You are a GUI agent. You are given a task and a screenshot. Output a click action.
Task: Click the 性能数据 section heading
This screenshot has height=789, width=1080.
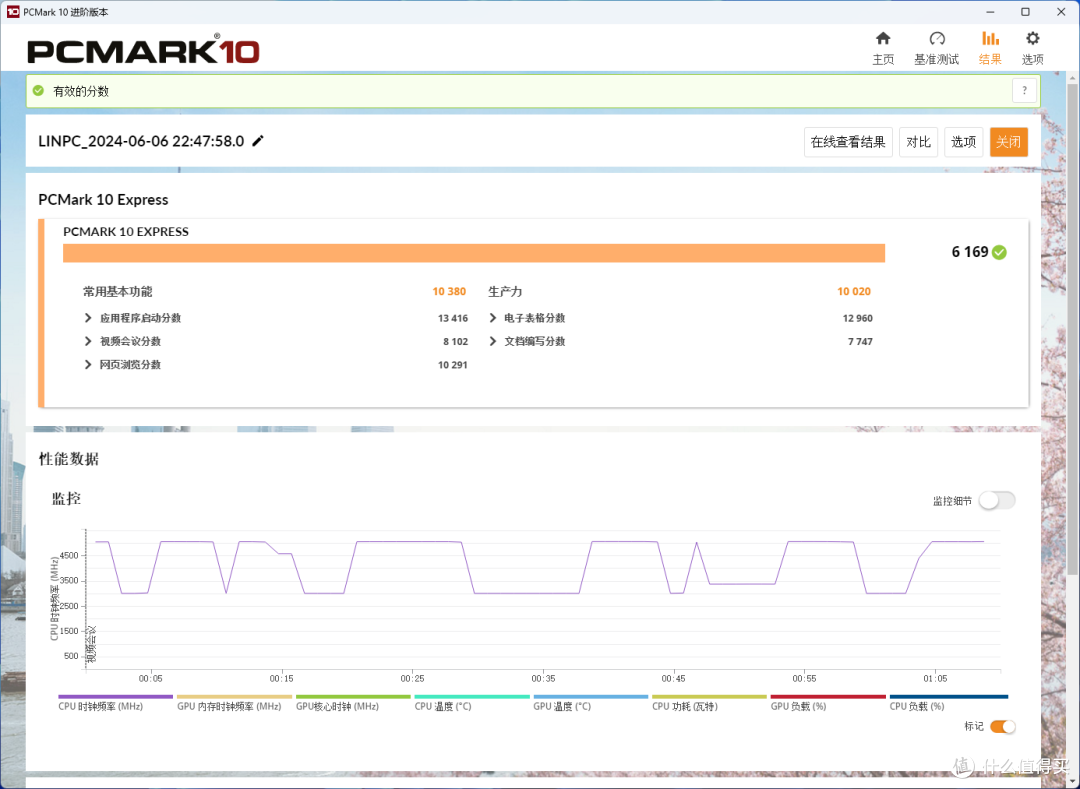pos(69,459)
